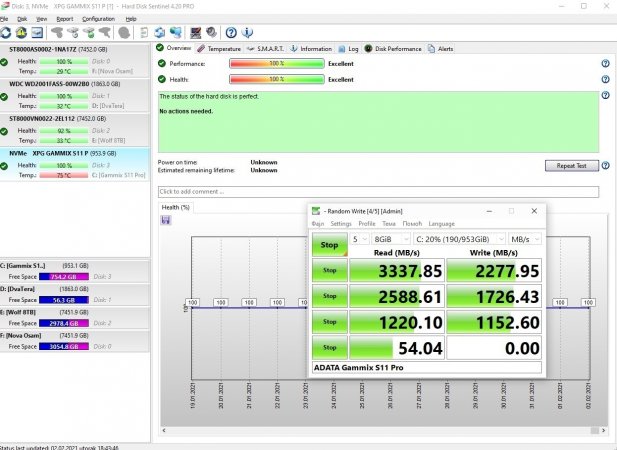The image size is (617, 450).
Task: Click Stop button on the 54.04 row
Action: click(x=329, y=347)
